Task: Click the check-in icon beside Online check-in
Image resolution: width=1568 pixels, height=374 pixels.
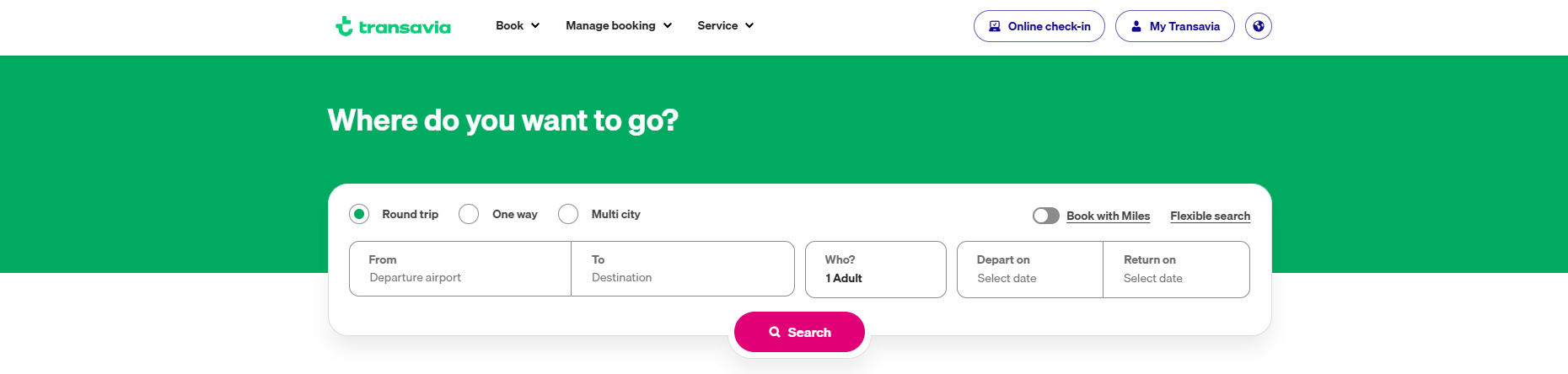Action: point(995,26)
